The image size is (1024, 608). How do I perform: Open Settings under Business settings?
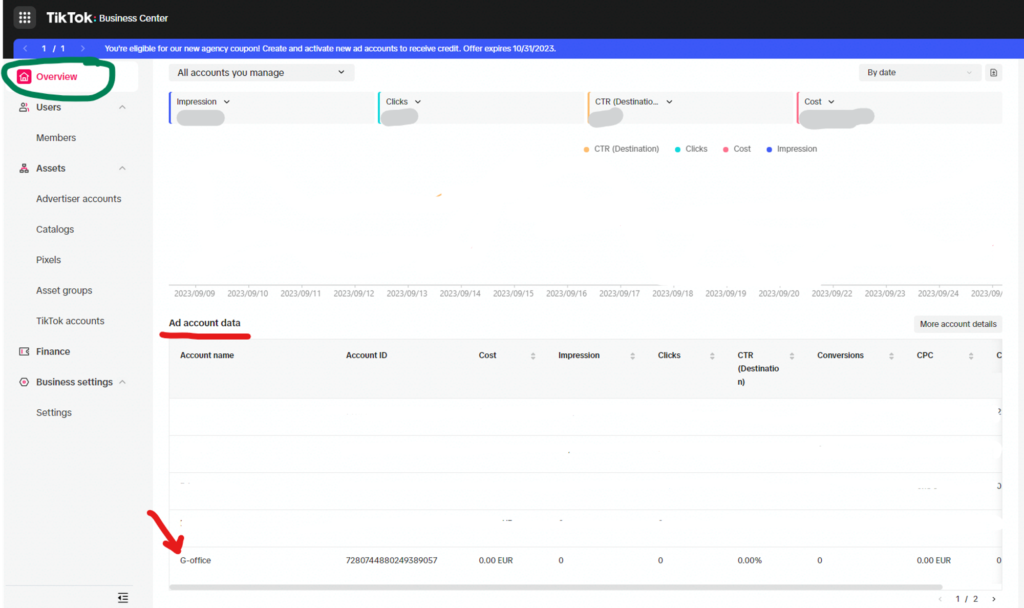click(54, 413)
